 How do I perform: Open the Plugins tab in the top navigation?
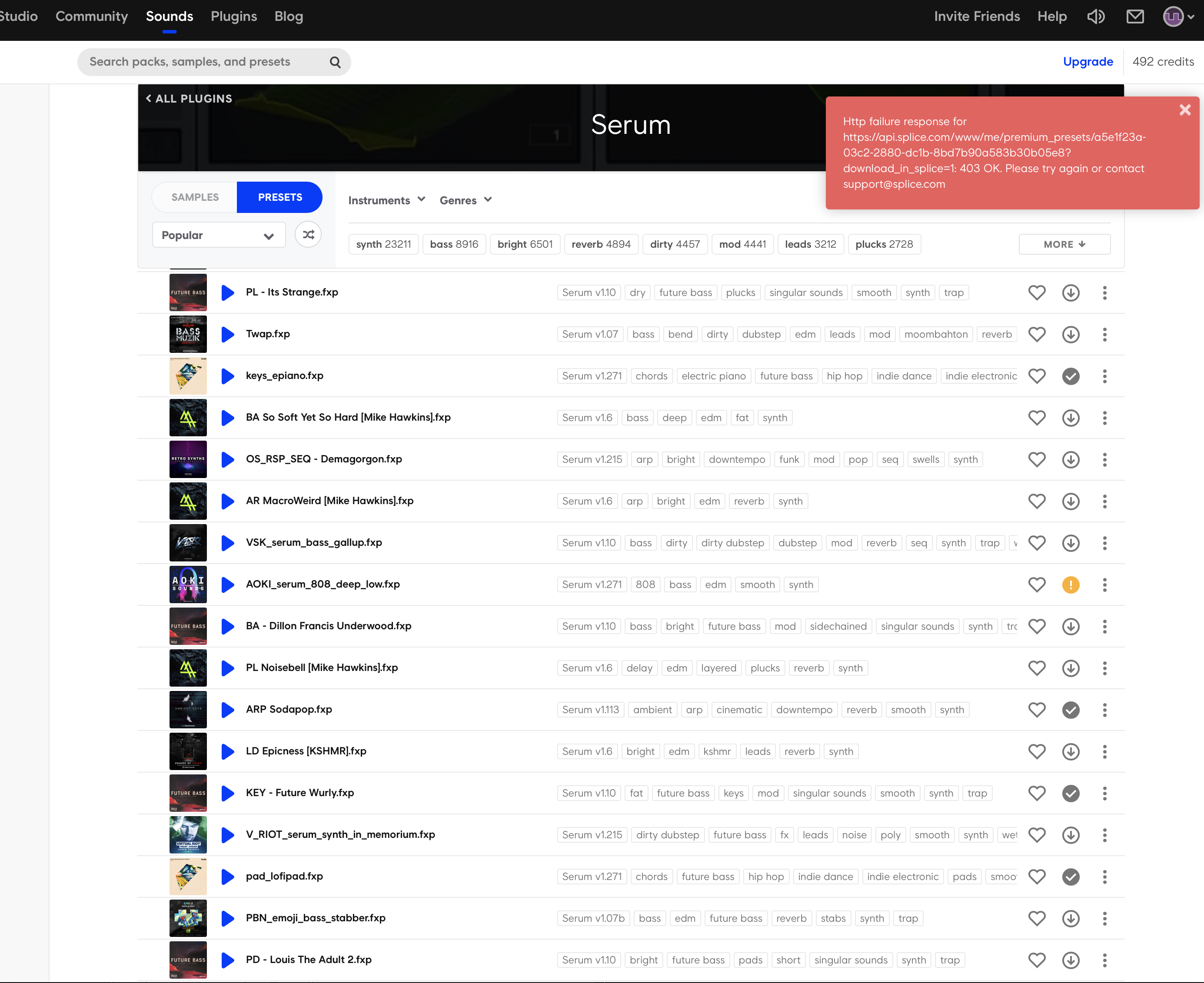233,17
